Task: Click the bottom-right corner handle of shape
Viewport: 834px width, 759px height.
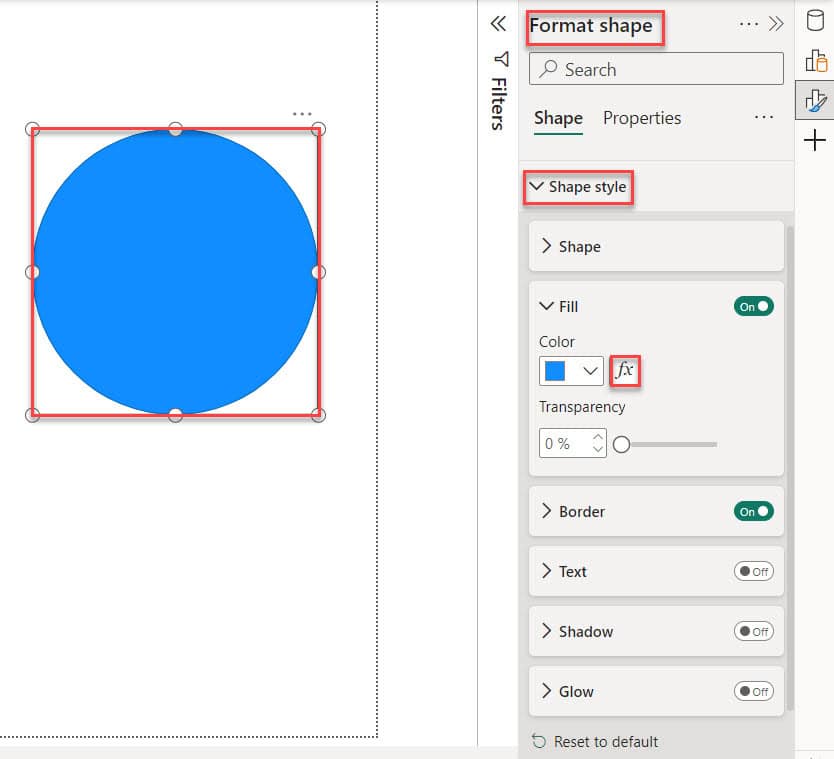Action: point(318,415)
